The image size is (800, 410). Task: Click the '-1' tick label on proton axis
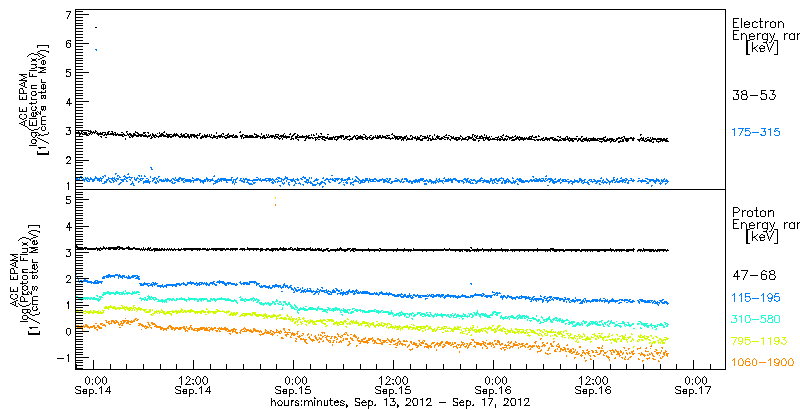click(63, 358)
